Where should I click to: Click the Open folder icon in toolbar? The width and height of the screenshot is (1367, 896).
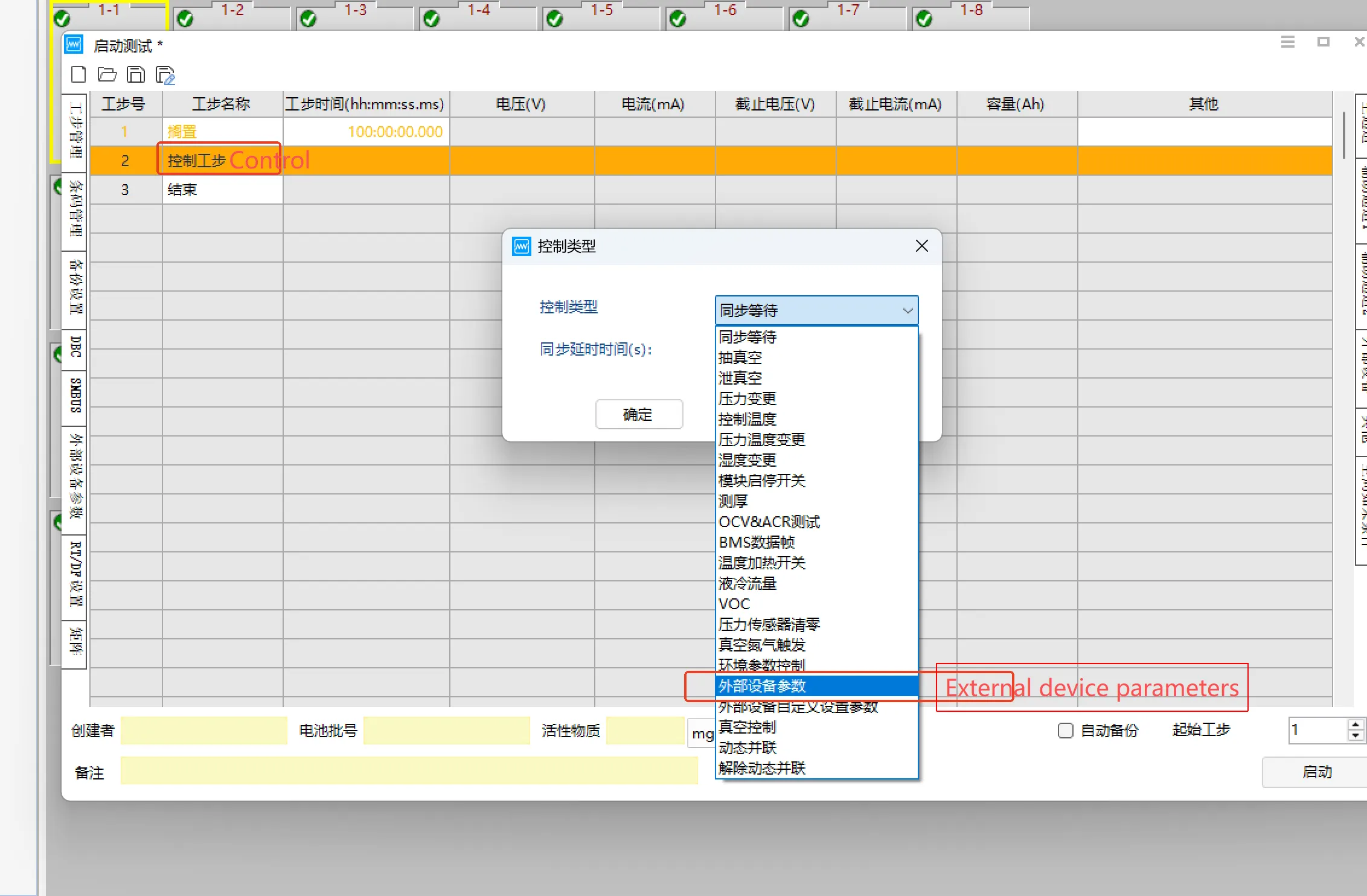click(x=107, y=74)
